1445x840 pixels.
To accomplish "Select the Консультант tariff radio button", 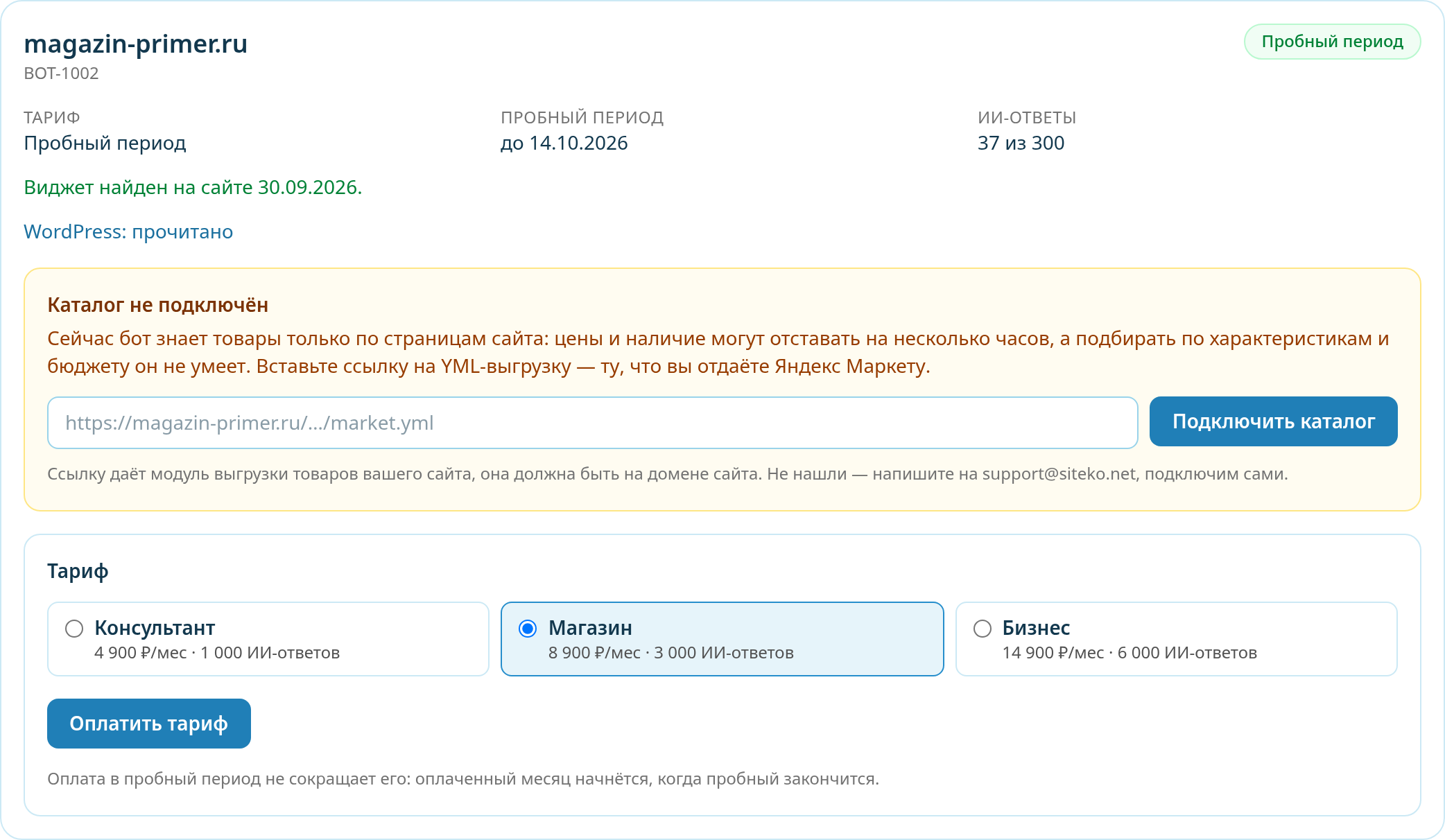I will click(x=74, y=629).
